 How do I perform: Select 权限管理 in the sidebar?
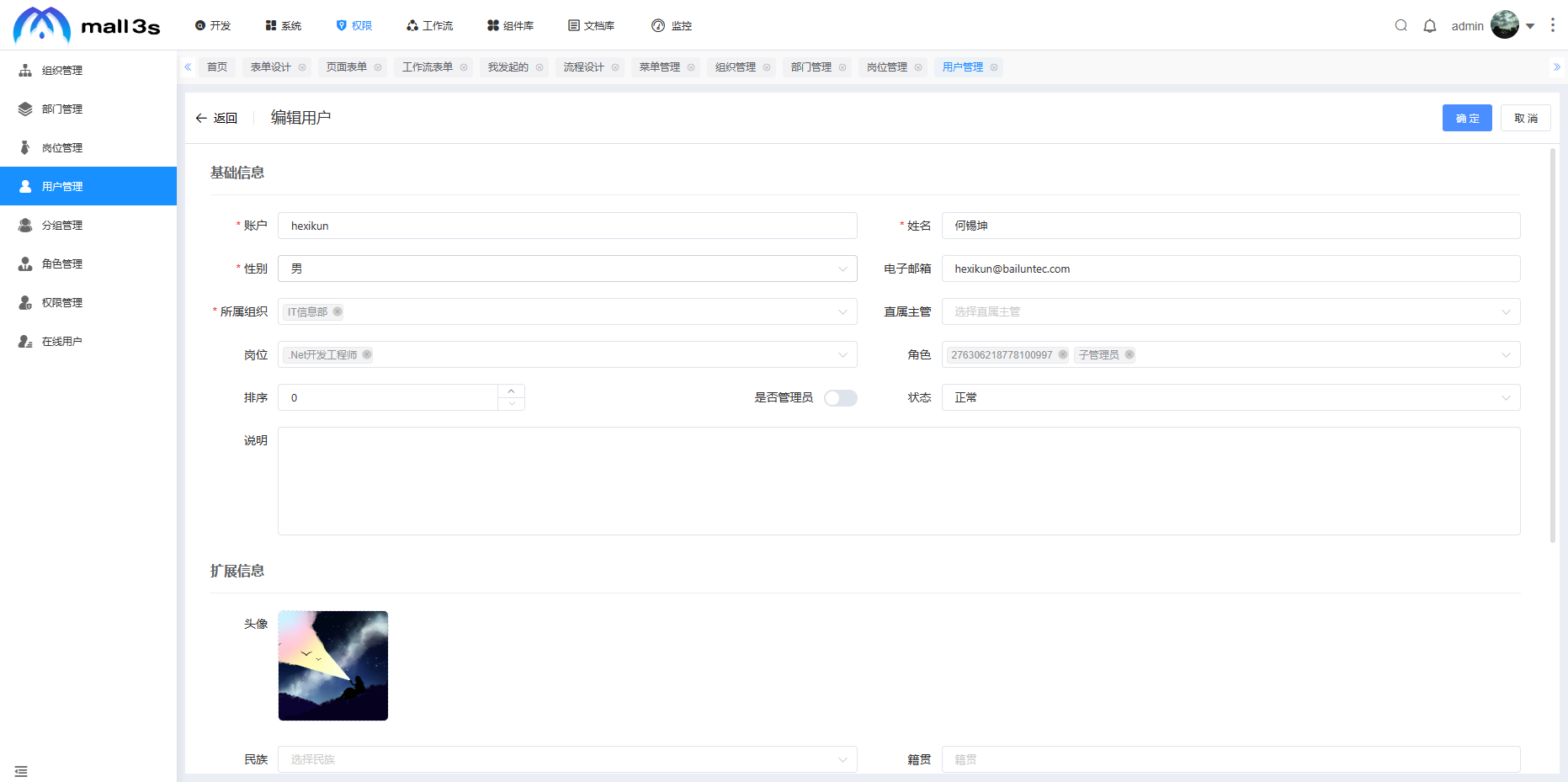(x=88, y=302)
